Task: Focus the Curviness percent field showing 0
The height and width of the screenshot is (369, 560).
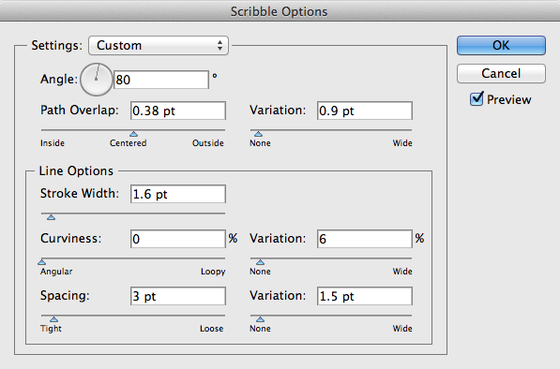Action: tap(178, 239)
